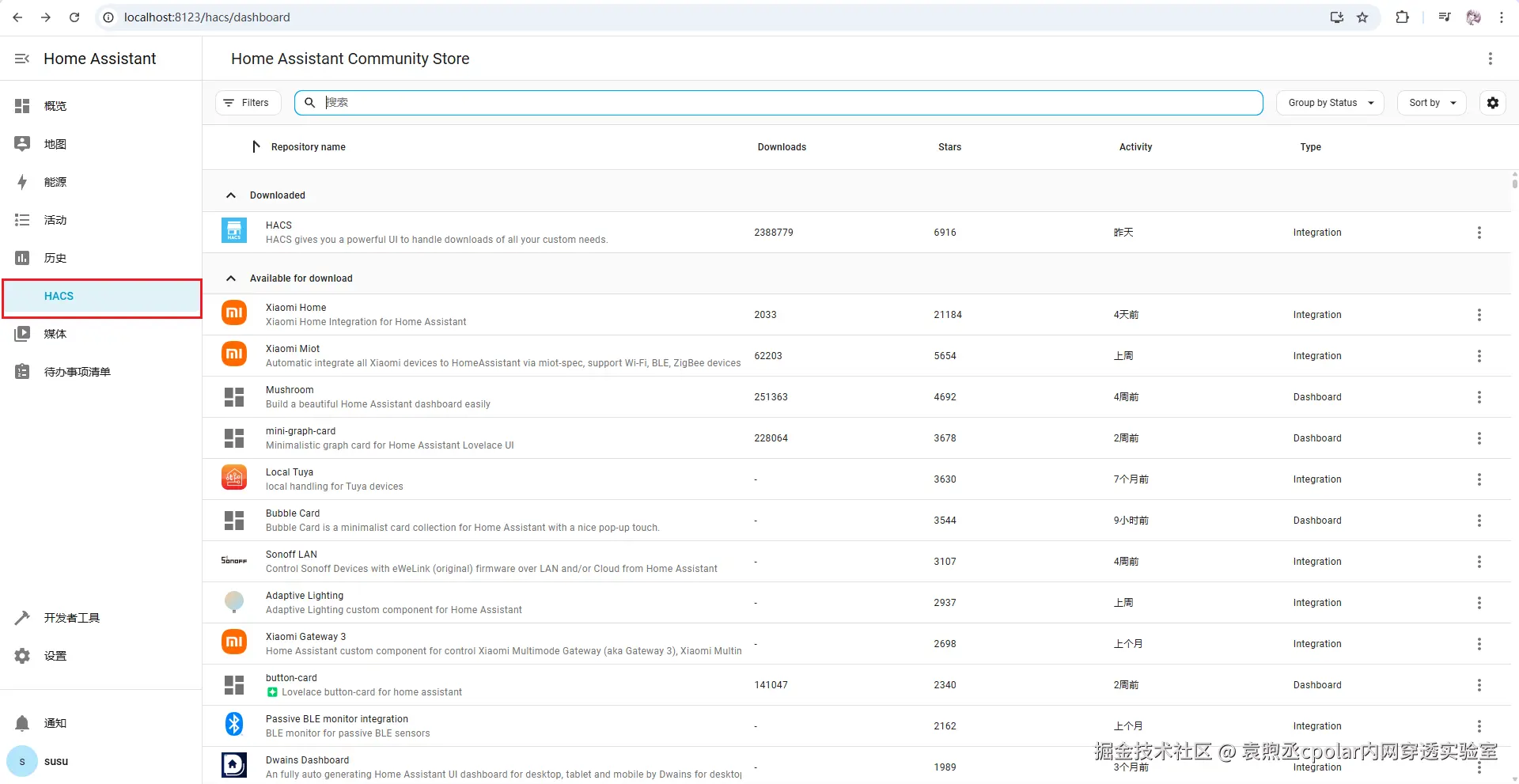1519x784 pixels.
Task: Open the susu user profile
Action: [x=101, y=761]
